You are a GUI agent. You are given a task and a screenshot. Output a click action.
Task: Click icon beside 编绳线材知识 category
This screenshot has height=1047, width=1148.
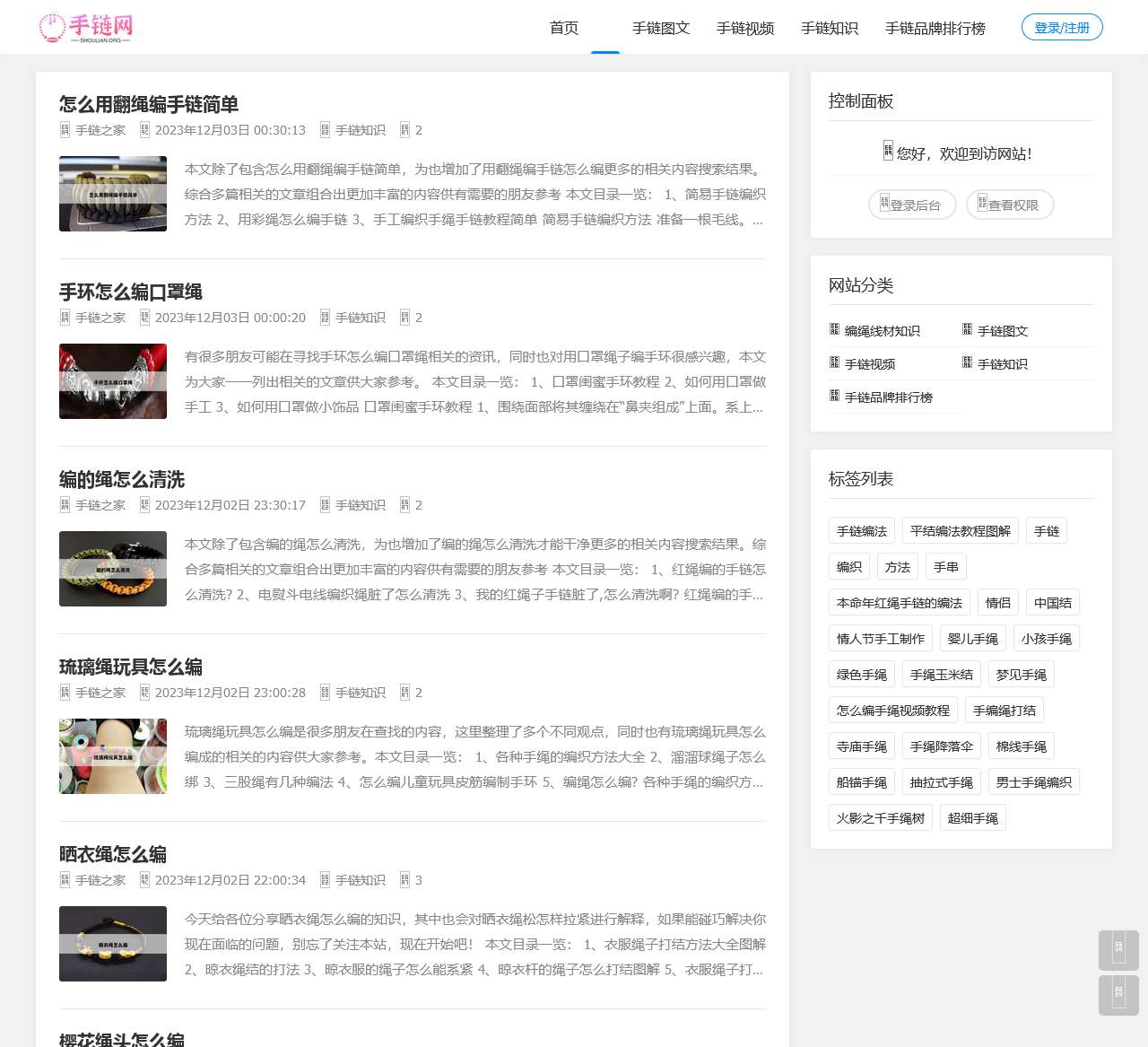[834, 329]
